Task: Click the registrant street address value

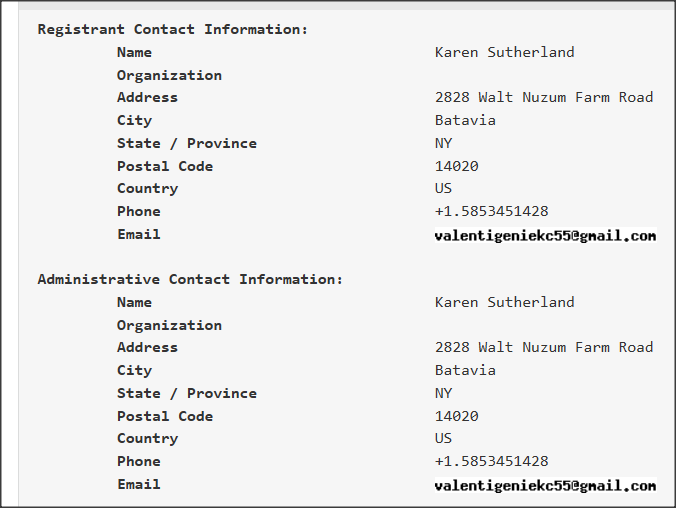Action: (x=543, y=97)
